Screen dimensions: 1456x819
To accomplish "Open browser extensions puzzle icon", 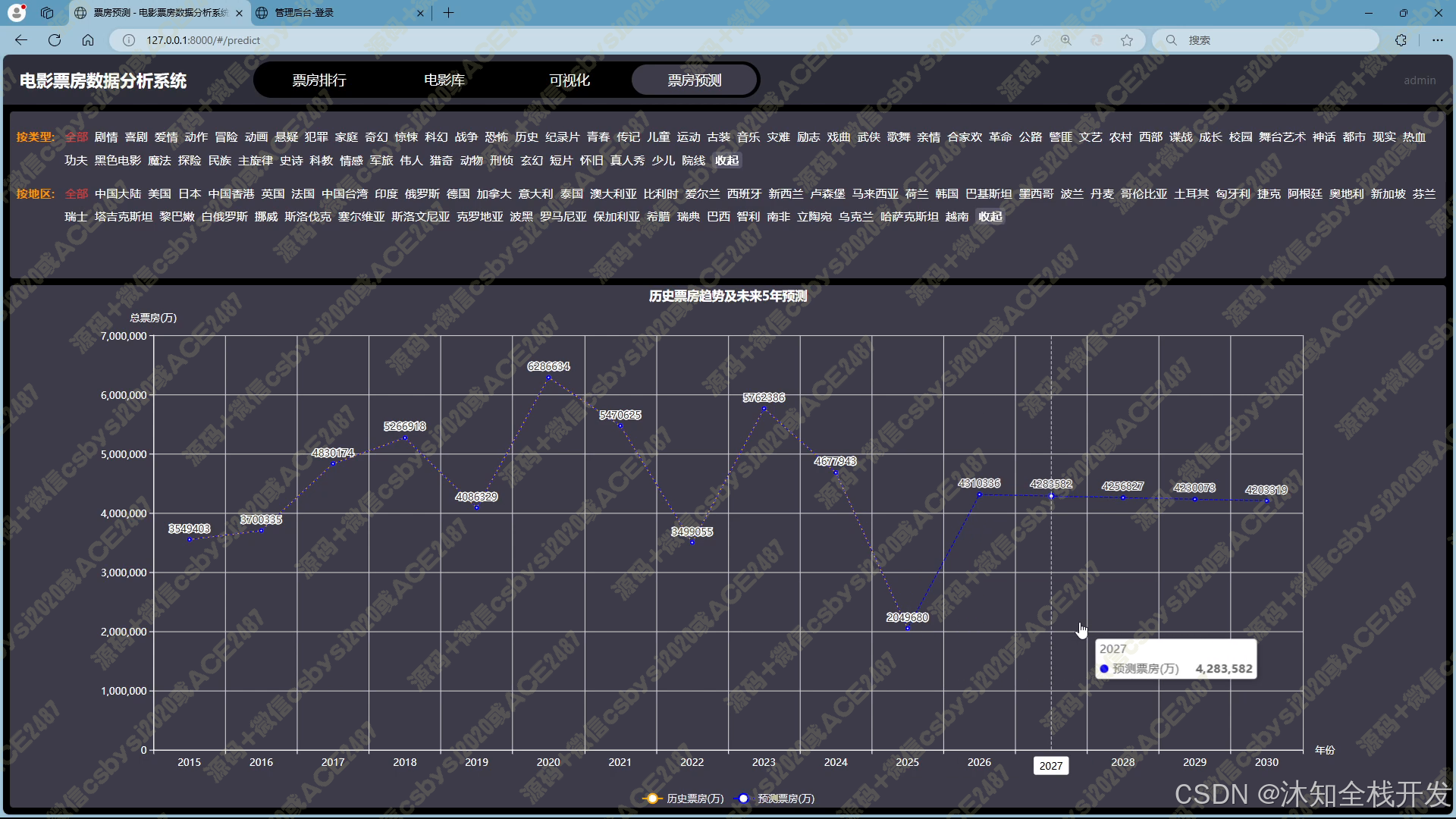I will click(1401, 40).
